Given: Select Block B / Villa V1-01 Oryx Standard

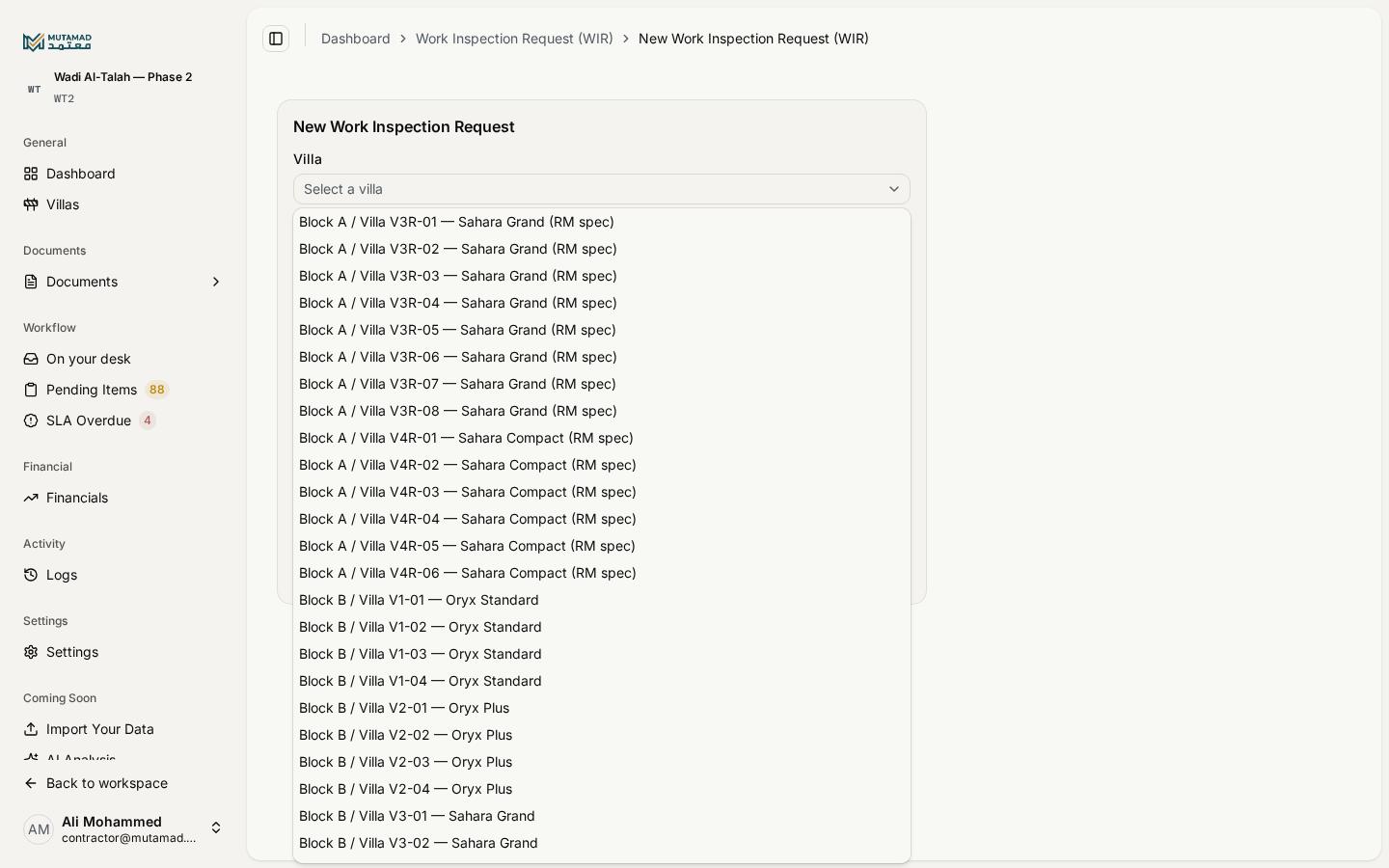Looking at the screenshot, I should pos(602,600).
